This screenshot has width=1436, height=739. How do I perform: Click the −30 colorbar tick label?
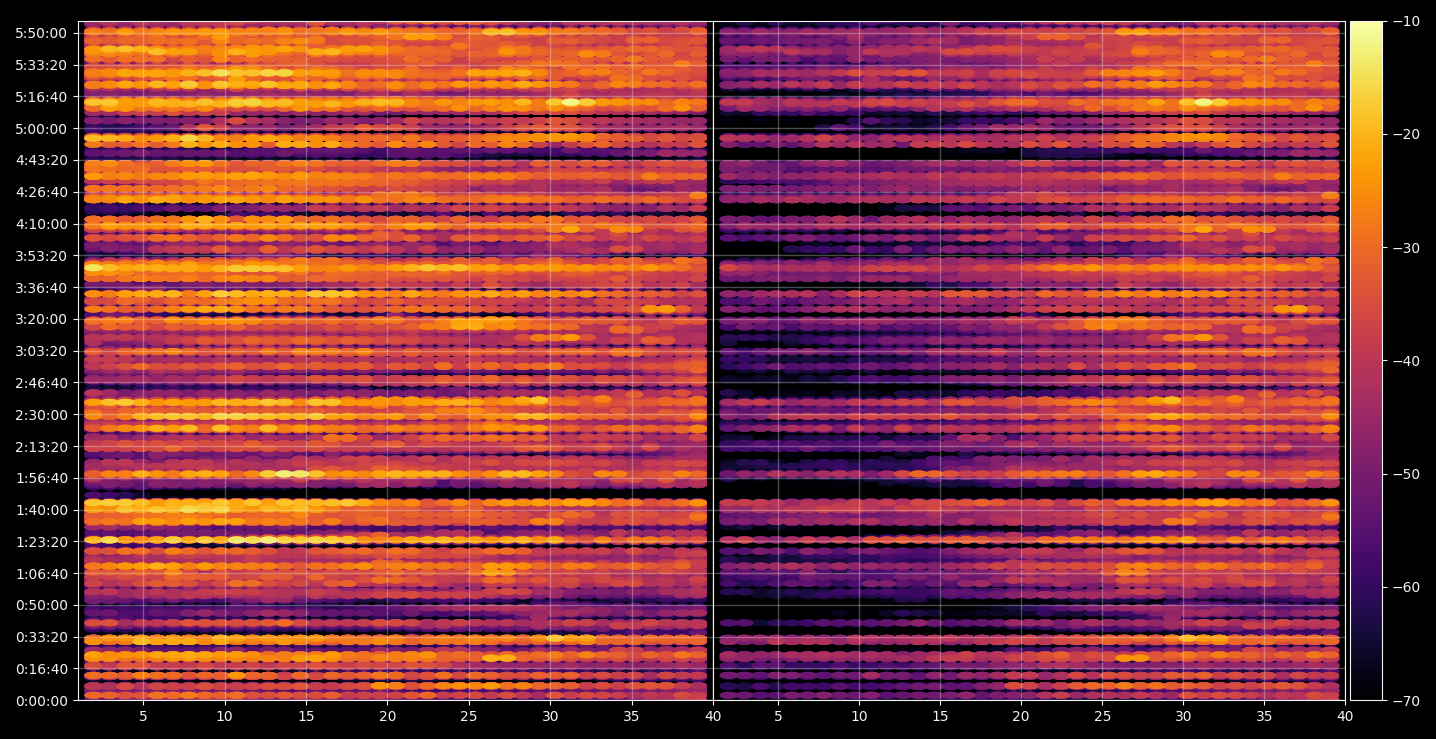coord(1405,247)
